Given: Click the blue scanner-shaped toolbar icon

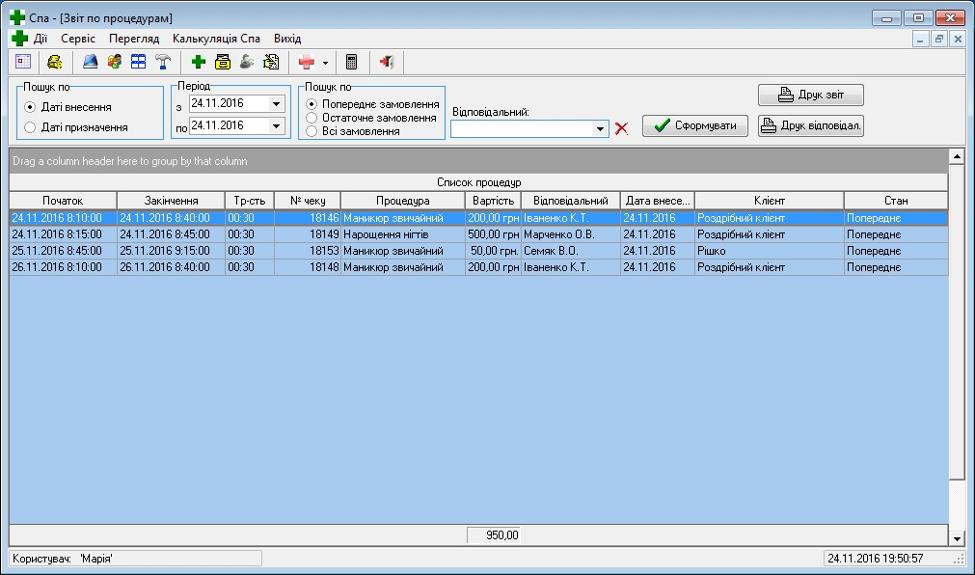Looking at the screenshot, I should (90, 62).
